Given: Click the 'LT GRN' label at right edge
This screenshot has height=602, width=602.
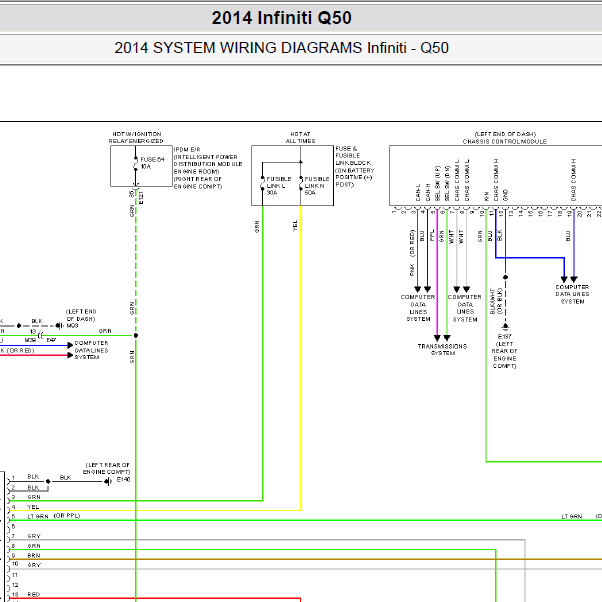Looking at the screenshot, I should coord(572,517).
